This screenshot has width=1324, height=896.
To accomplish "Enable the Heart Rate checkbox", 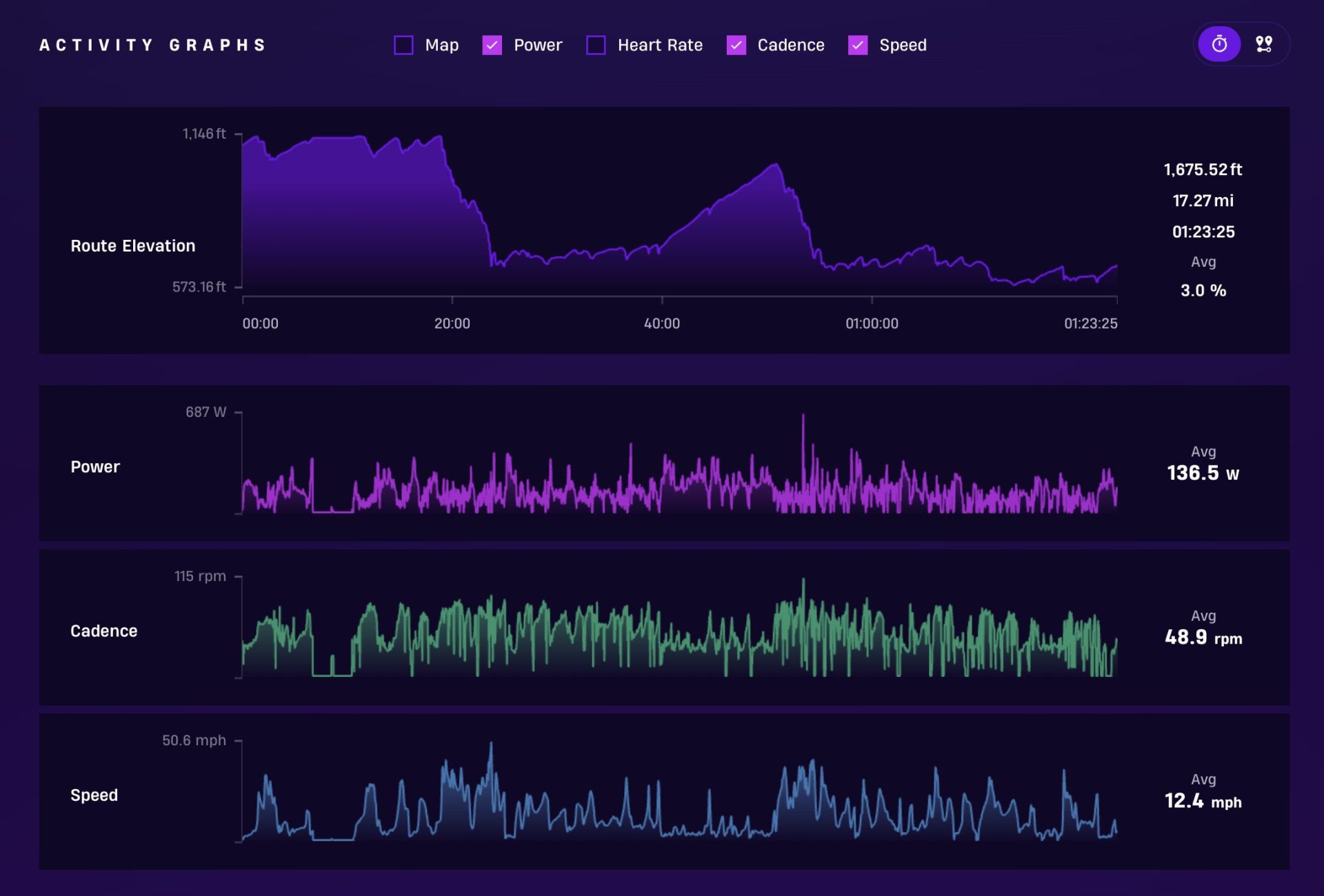I will (596, 45).
